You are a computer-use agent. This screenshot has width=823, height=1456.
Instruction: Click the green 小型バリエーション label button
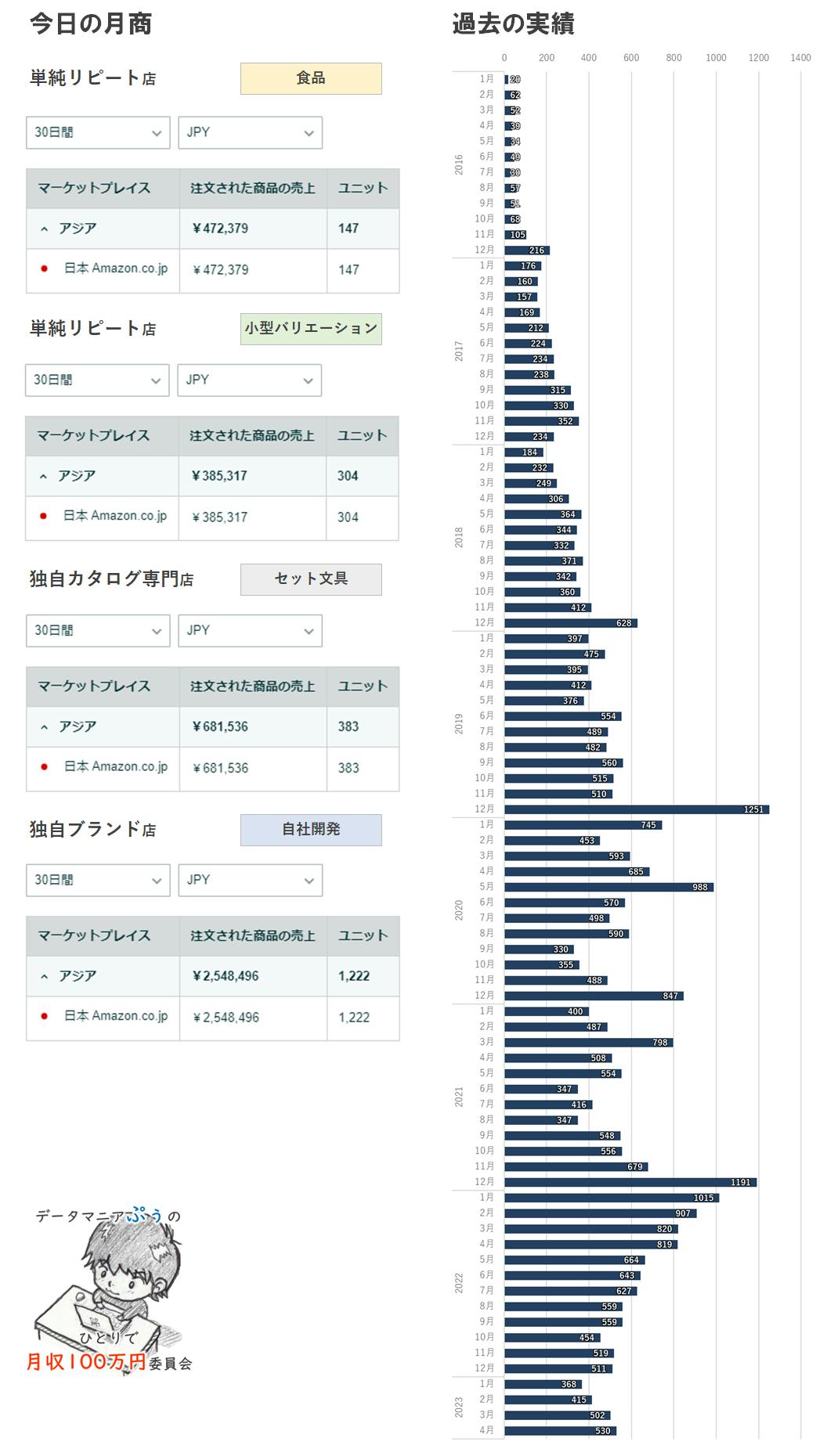coord(311,329)
